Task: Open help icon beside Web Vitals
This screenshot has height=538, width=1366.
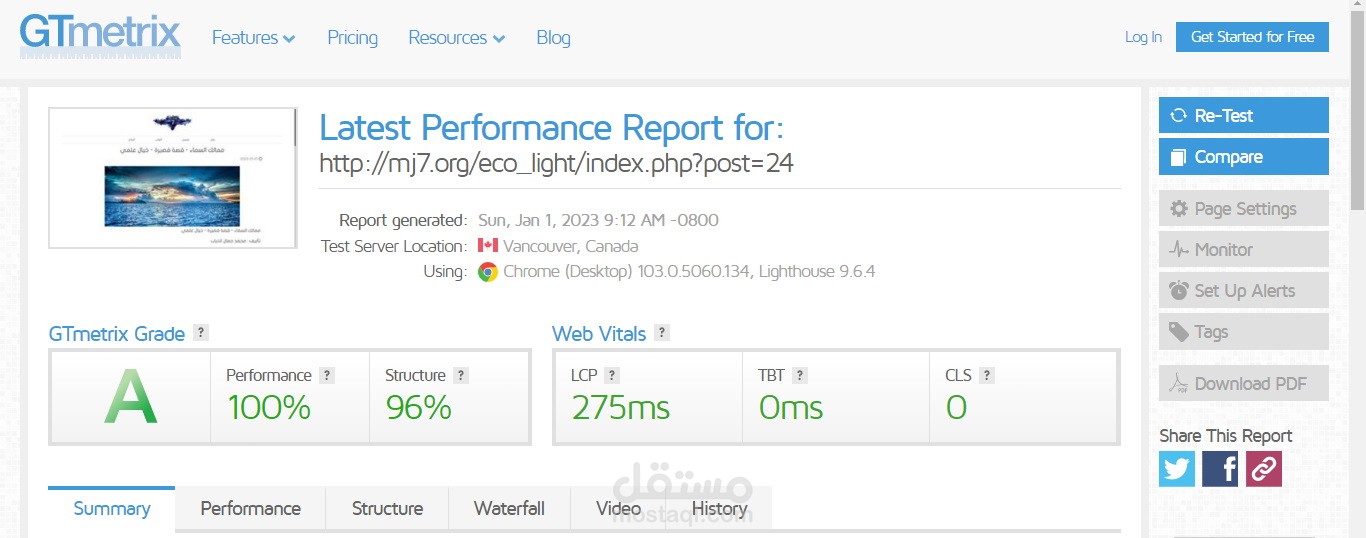Action: click(662, 333)
